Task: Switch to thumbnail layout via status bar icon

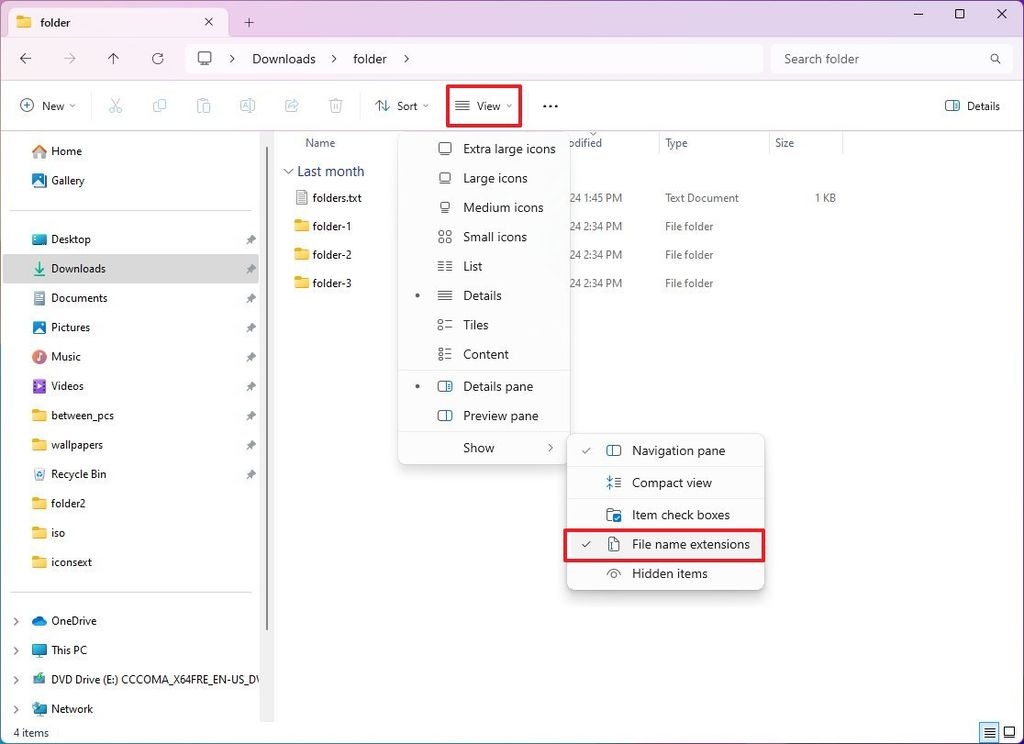Action: pyautogui.click(x=1011, y=732)
